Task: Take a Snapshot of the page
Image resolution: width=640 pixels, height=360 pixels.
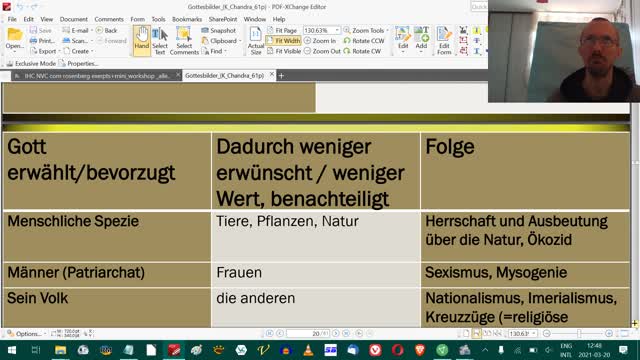Action: 219,31
